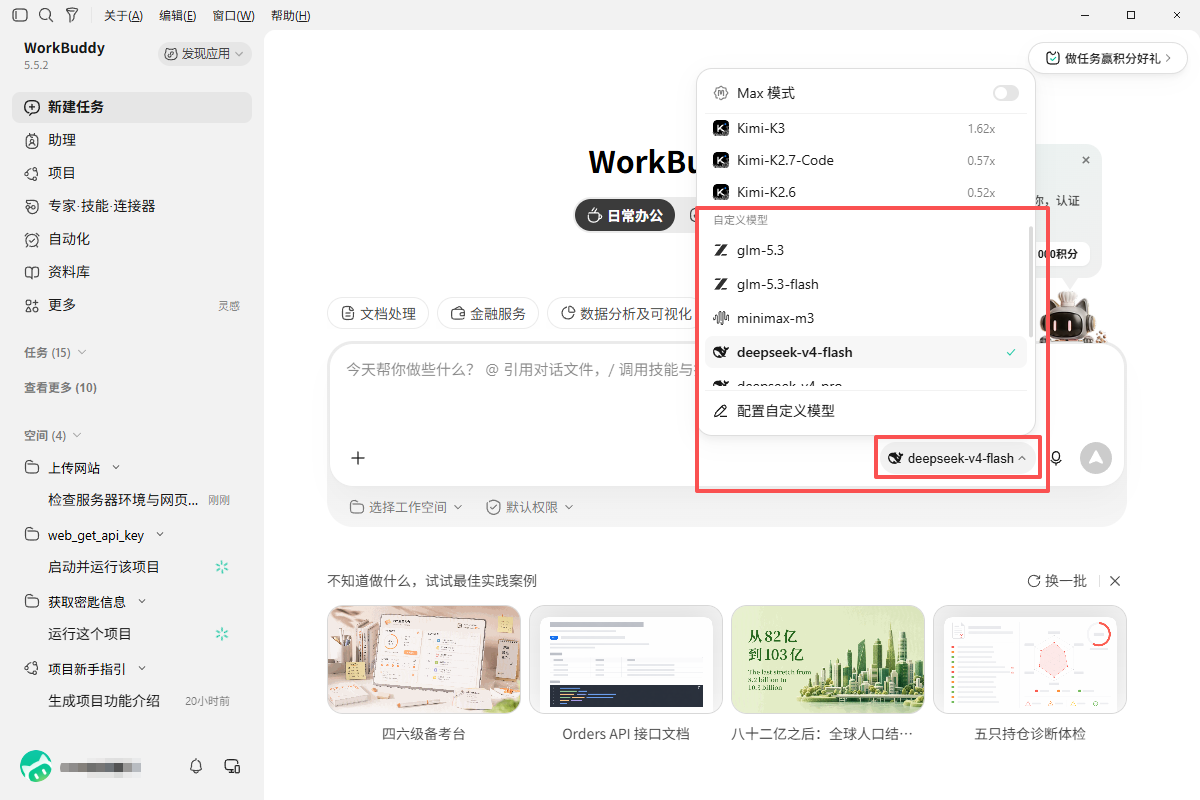This screenshot has width=1200, height=800.
Task: Open the 编辑(E) menu
Action: (178, 16)
